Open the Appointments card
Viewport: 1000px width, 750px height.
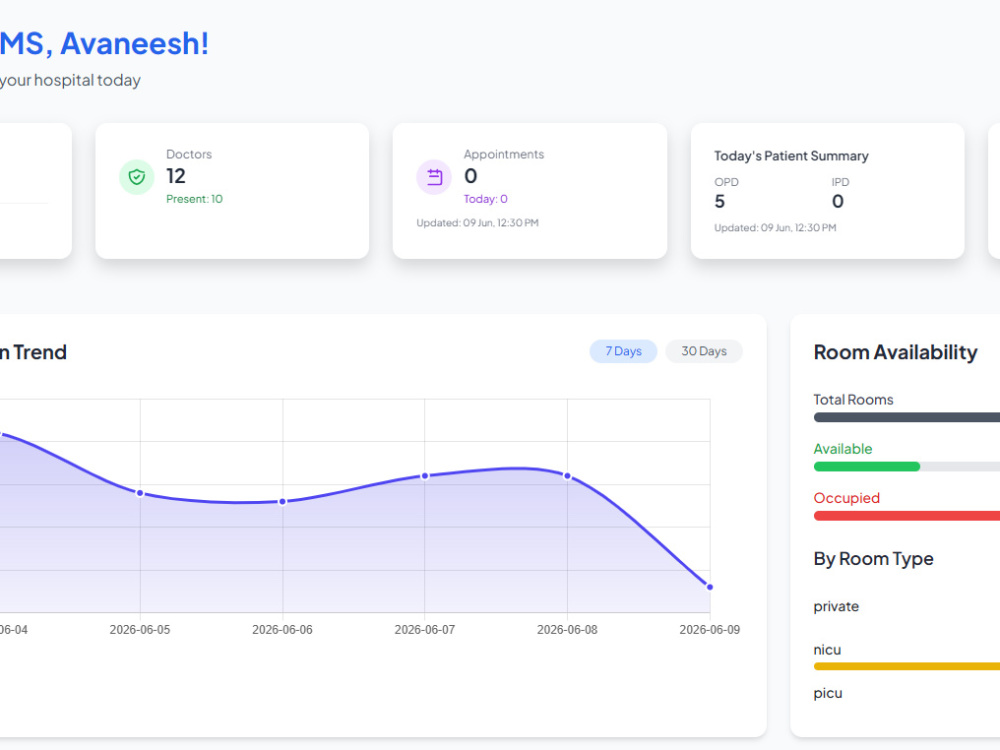click(530, 191)
